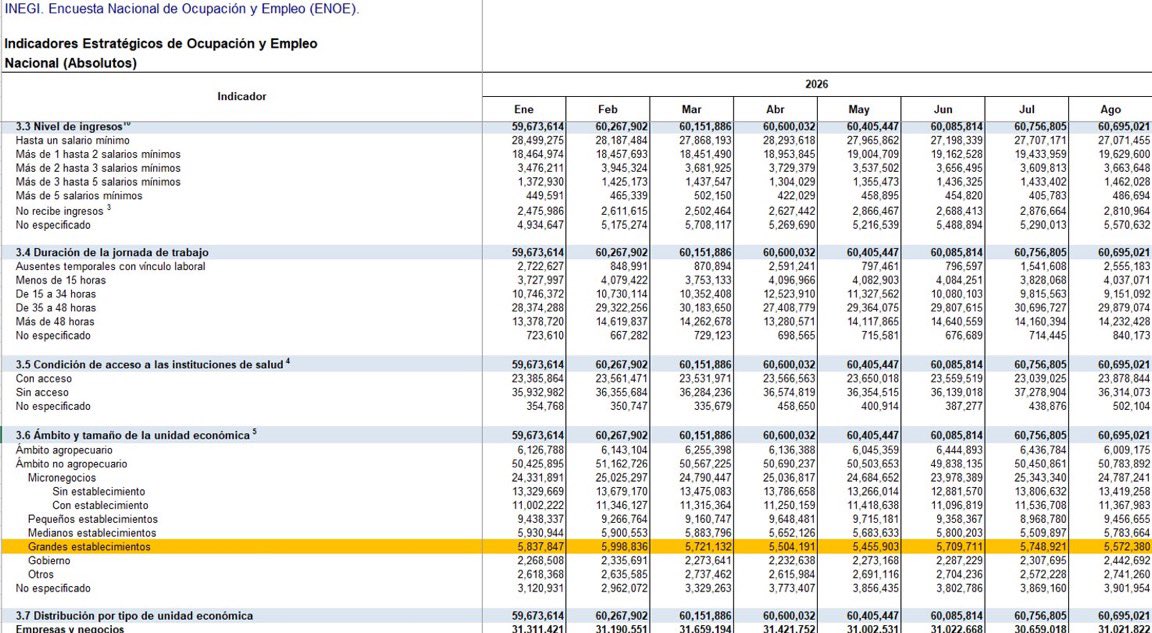Click cell value 458,650
This screenshot has height=633, width=1152.
795,405
